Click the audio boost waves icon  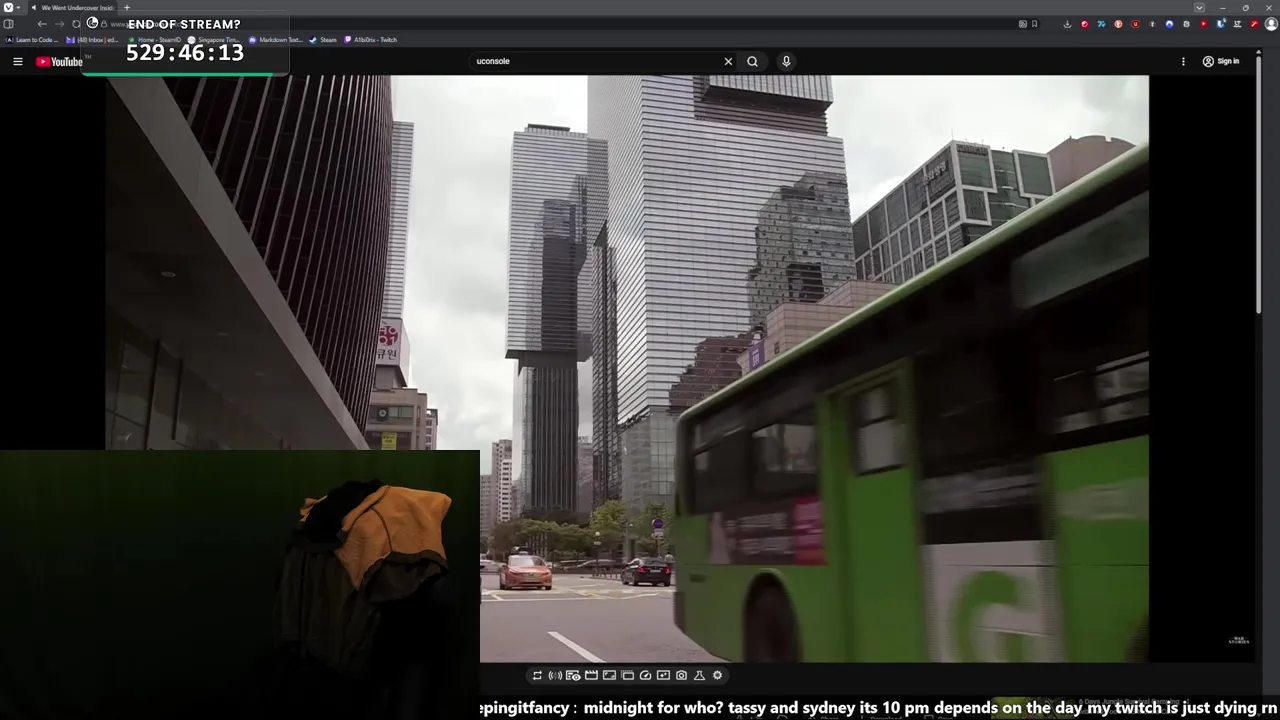[x=555, y=676]
